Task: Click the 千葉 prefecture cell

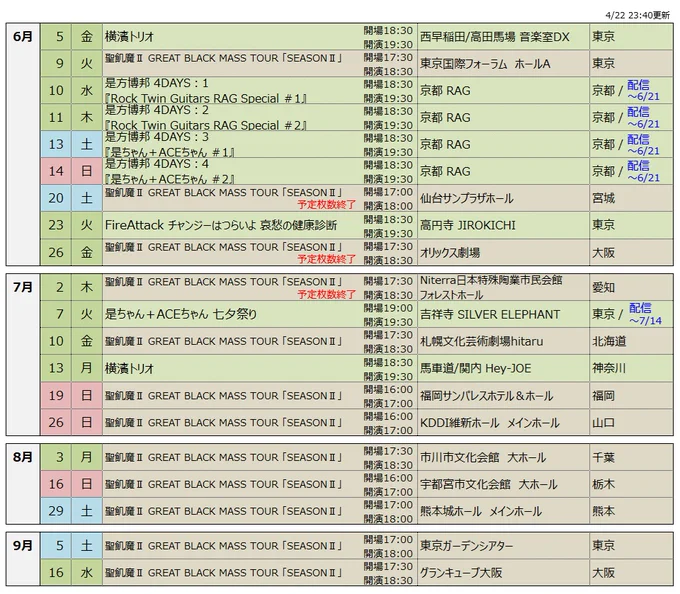Action: click(631, 457)
